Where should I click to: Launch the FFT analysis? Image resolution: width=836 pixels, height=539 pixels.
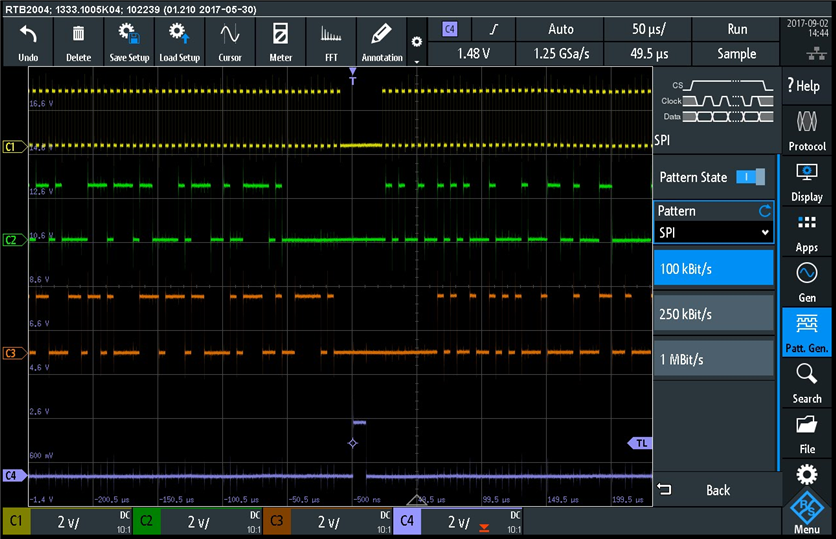pos(331,43)
